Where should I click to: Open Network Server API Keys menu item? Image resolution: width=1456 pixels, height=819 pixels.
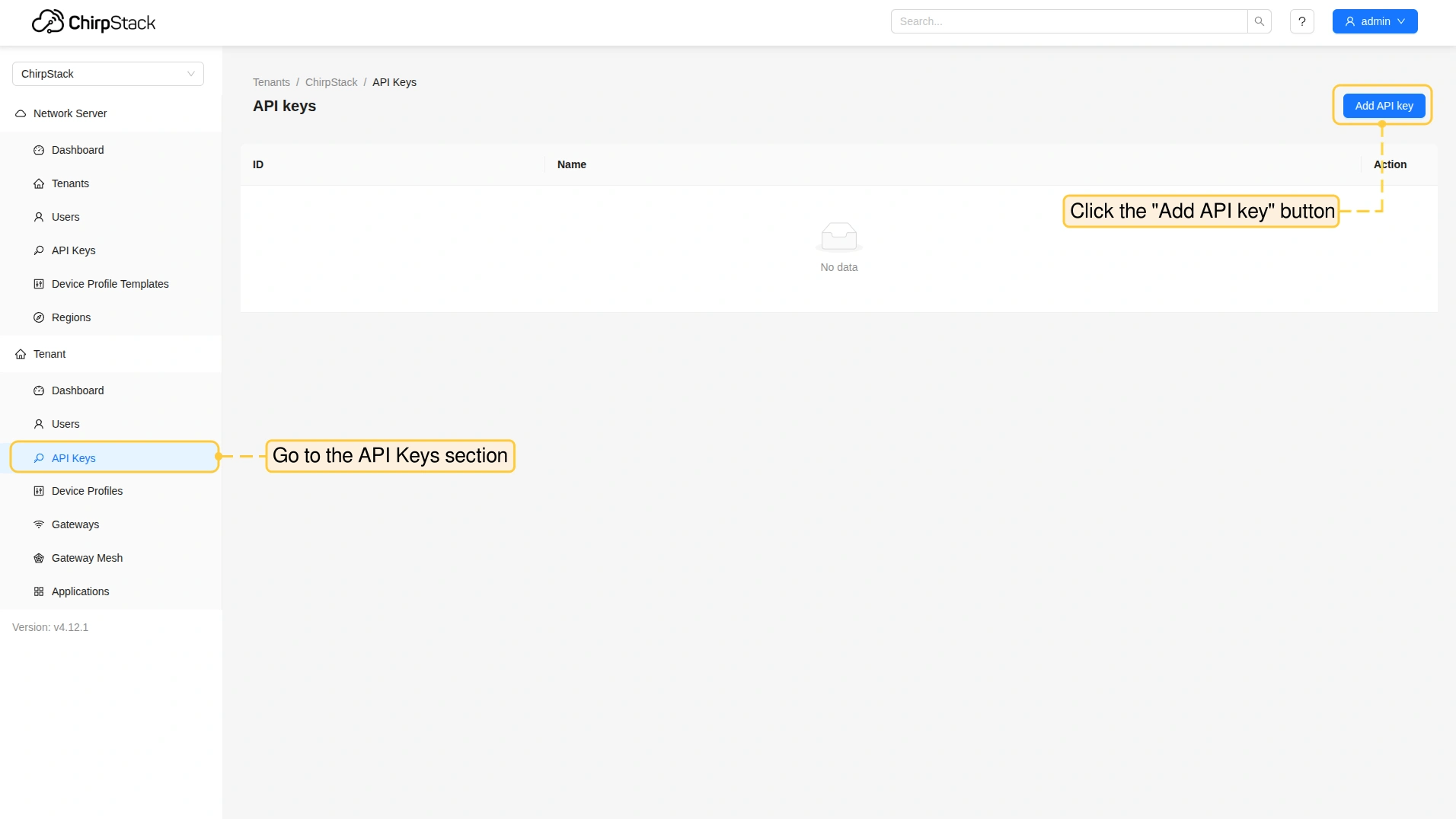coord(73,250)
